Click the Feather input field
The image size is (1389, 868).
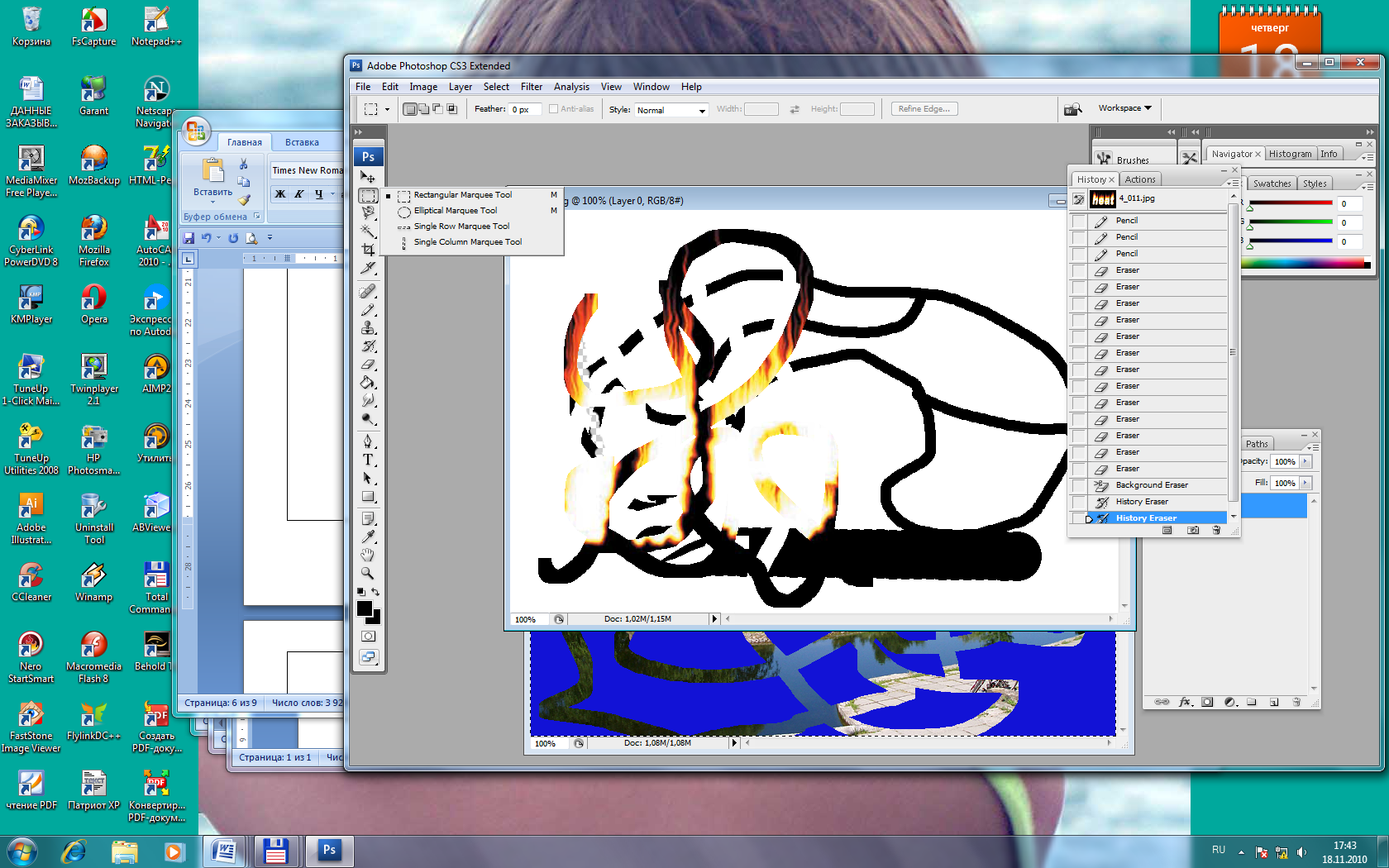525,109
